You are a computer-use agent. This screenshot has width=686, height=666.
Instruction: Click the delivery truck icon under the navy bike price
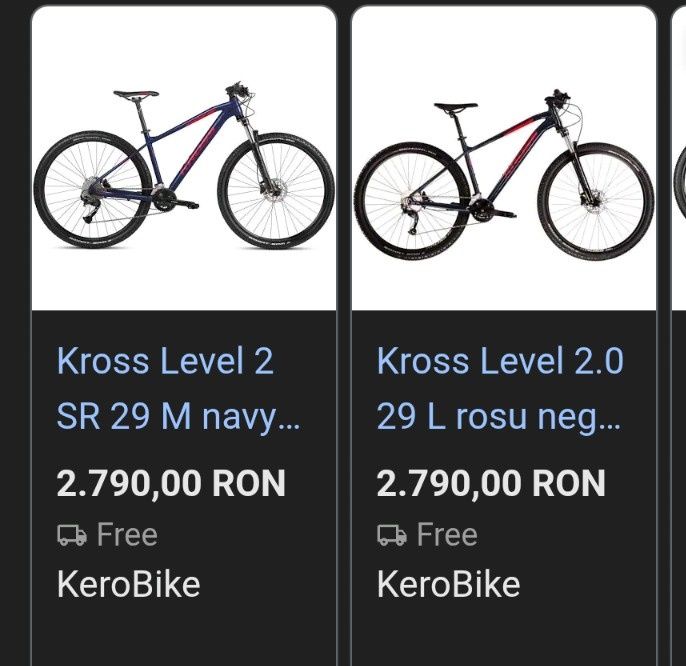coord(72,535)
